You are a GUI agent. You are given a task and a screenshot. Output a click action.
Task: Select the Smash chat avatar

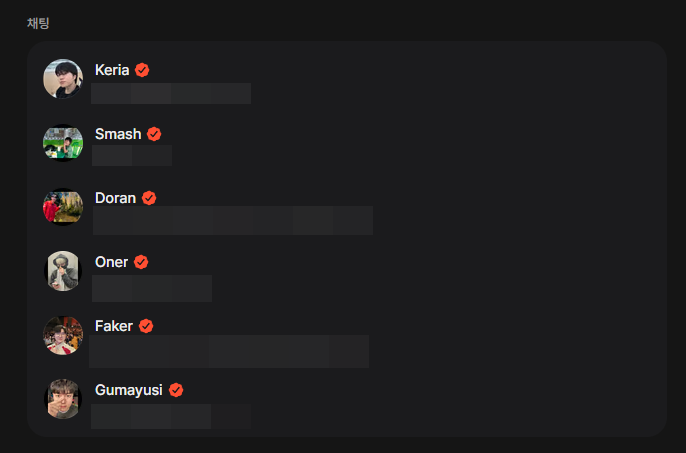pyautogui.click(x=63, y=143)
